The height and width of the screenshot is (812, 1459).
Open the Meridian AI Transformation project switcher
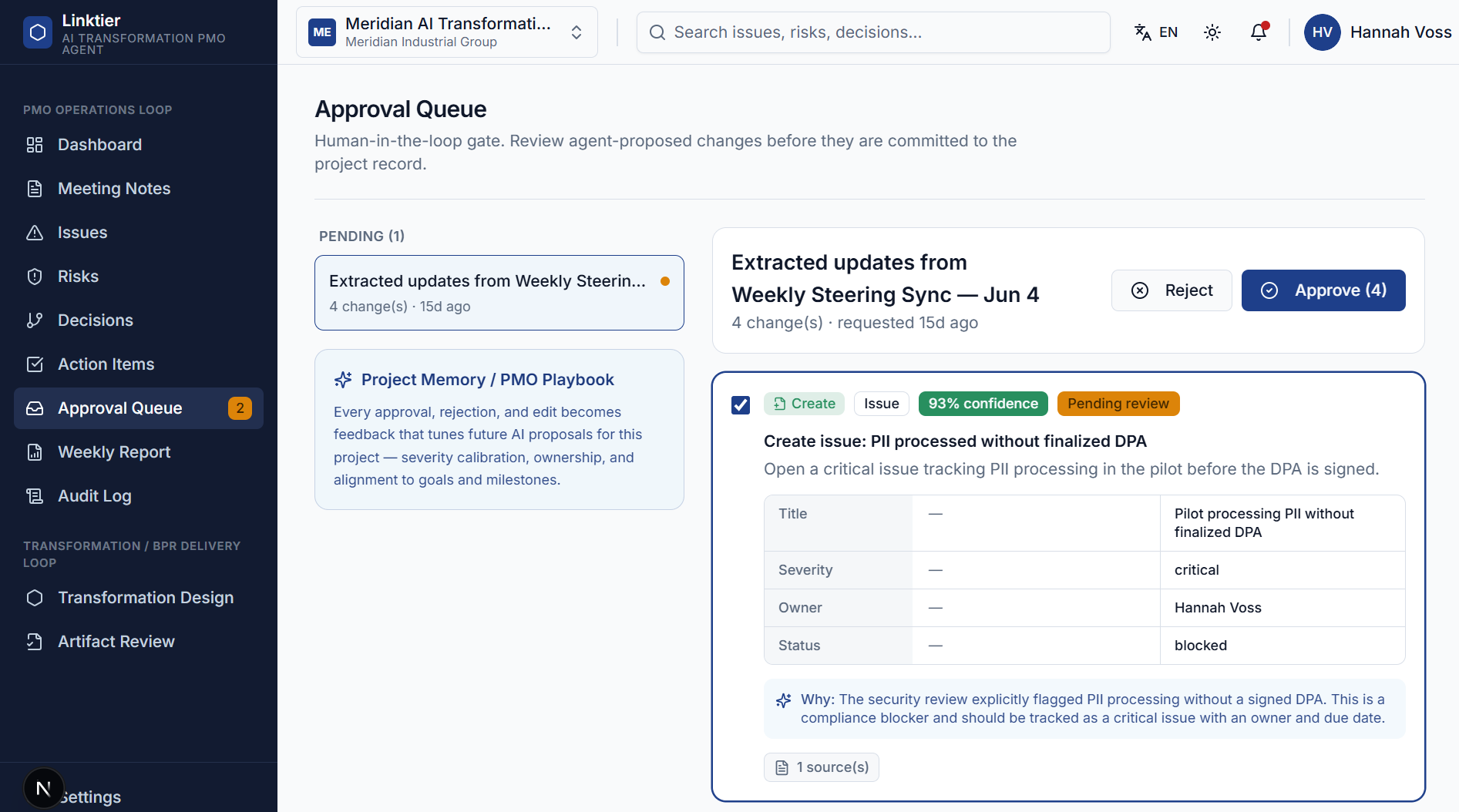pos(447,32)
